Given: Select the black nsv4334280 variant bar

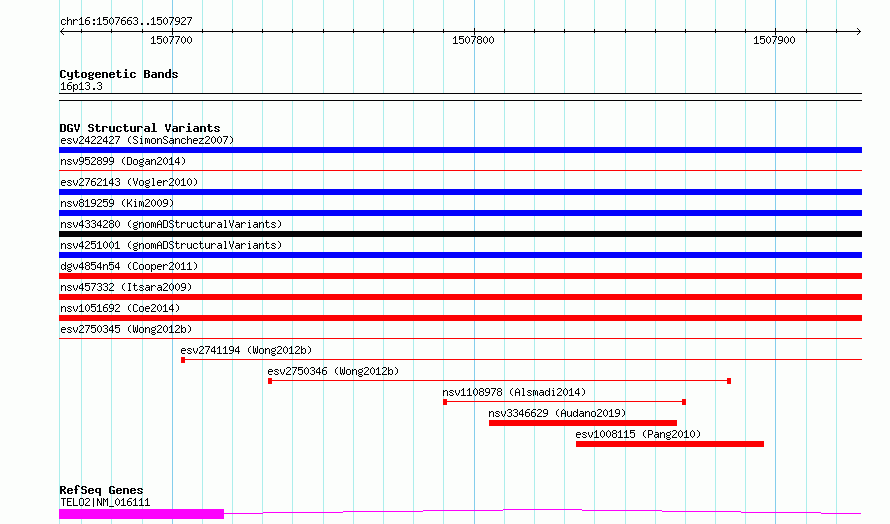Looking at the screenshot, I should click(x=460, y=234).
